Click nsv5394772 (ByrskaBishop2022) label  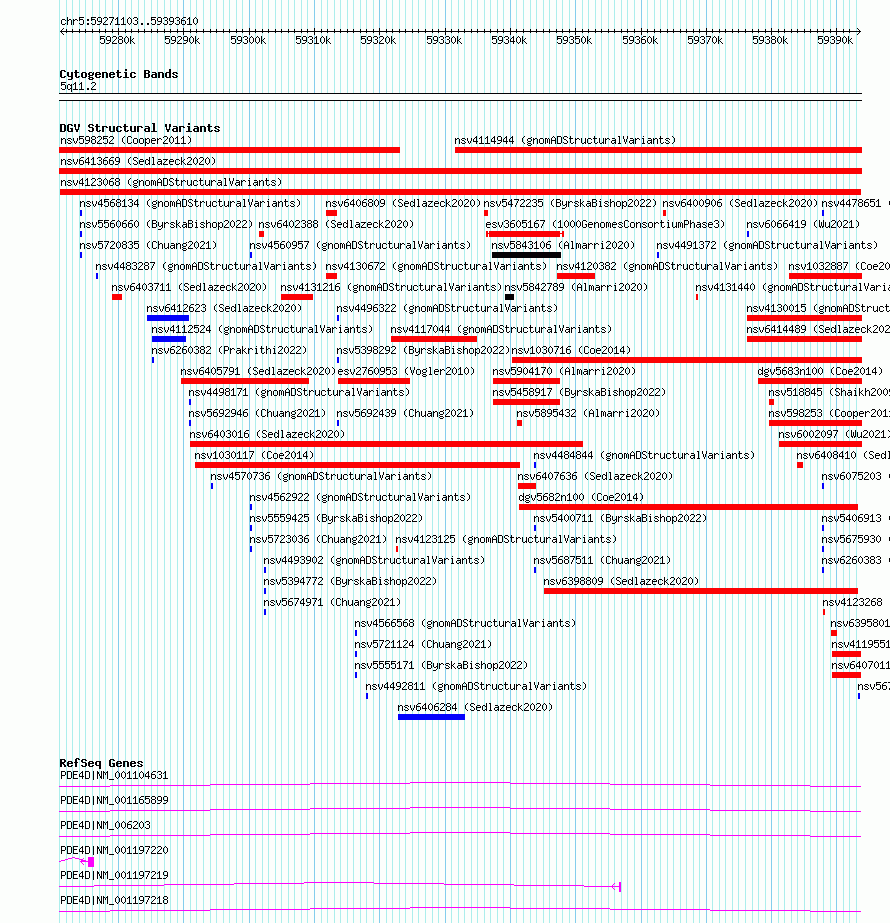[x=350, y=582]
